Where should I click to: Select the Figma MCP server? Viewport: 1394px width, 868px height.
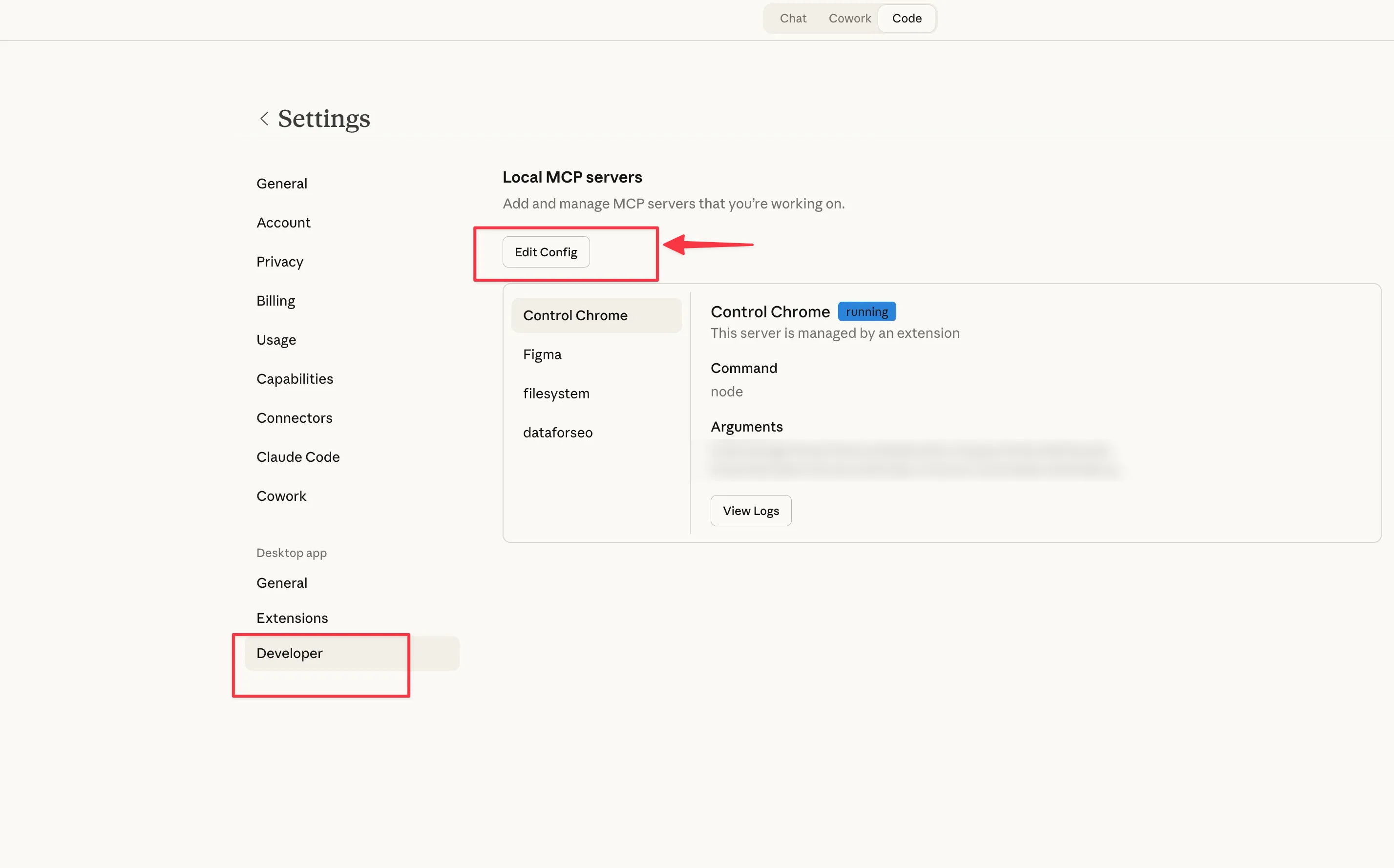542,354
